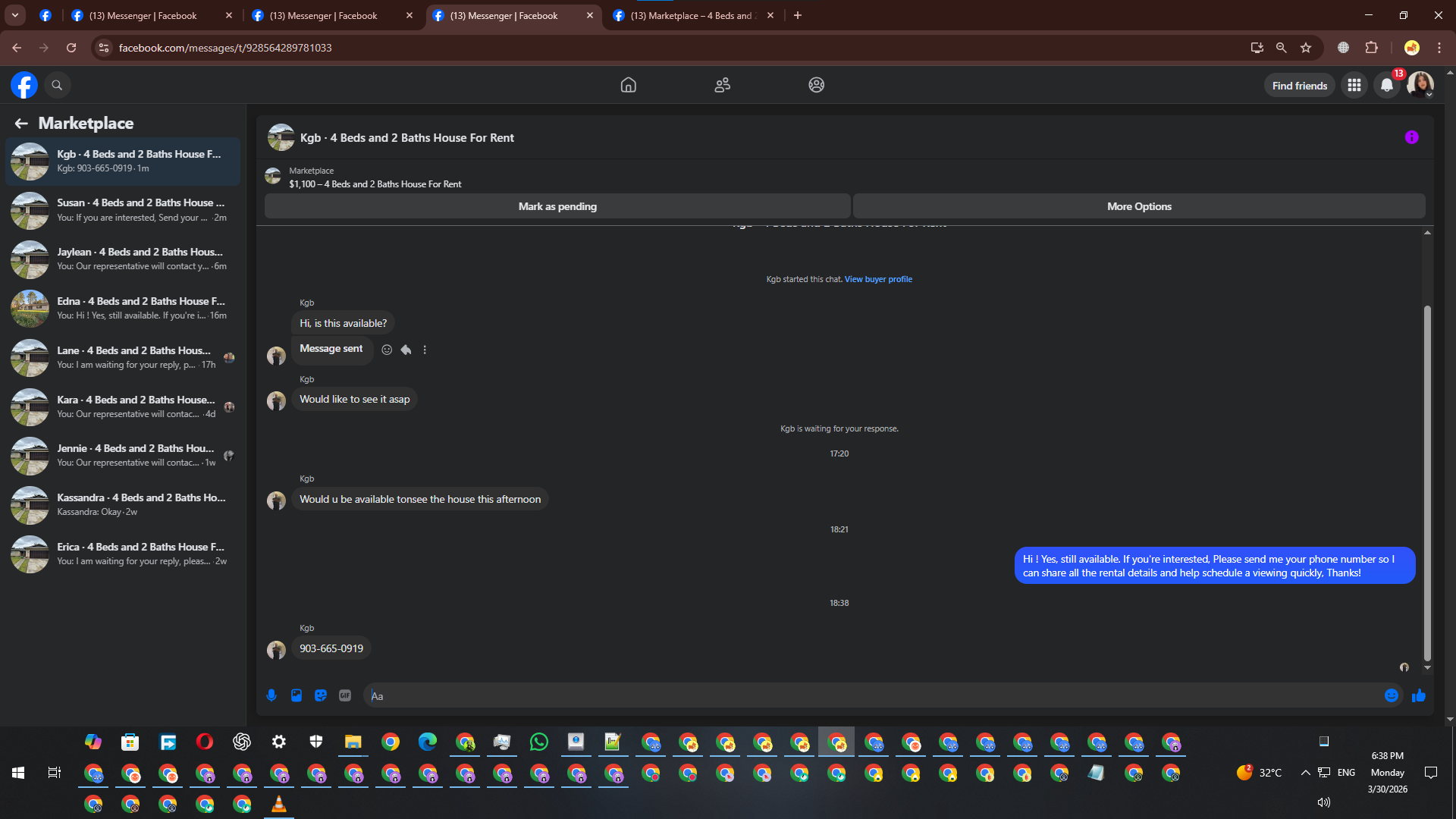Click the voice clip microphone icon
This screenshot has height=819, width=1456.
271,695
